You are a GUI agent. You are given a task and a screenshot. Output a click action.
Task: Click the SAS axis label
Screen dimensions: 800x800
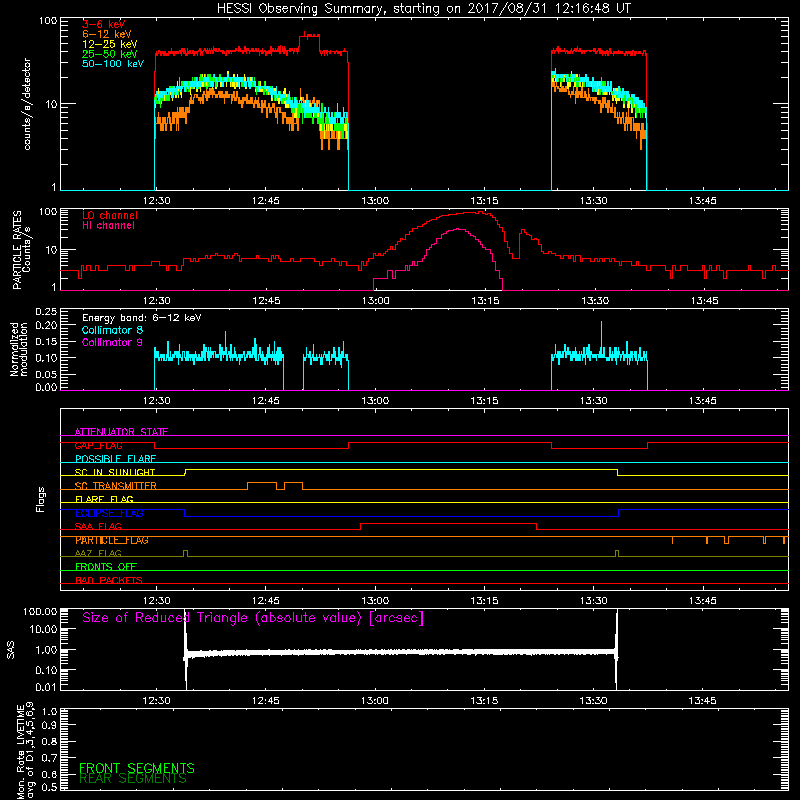[x=10, y=650]
